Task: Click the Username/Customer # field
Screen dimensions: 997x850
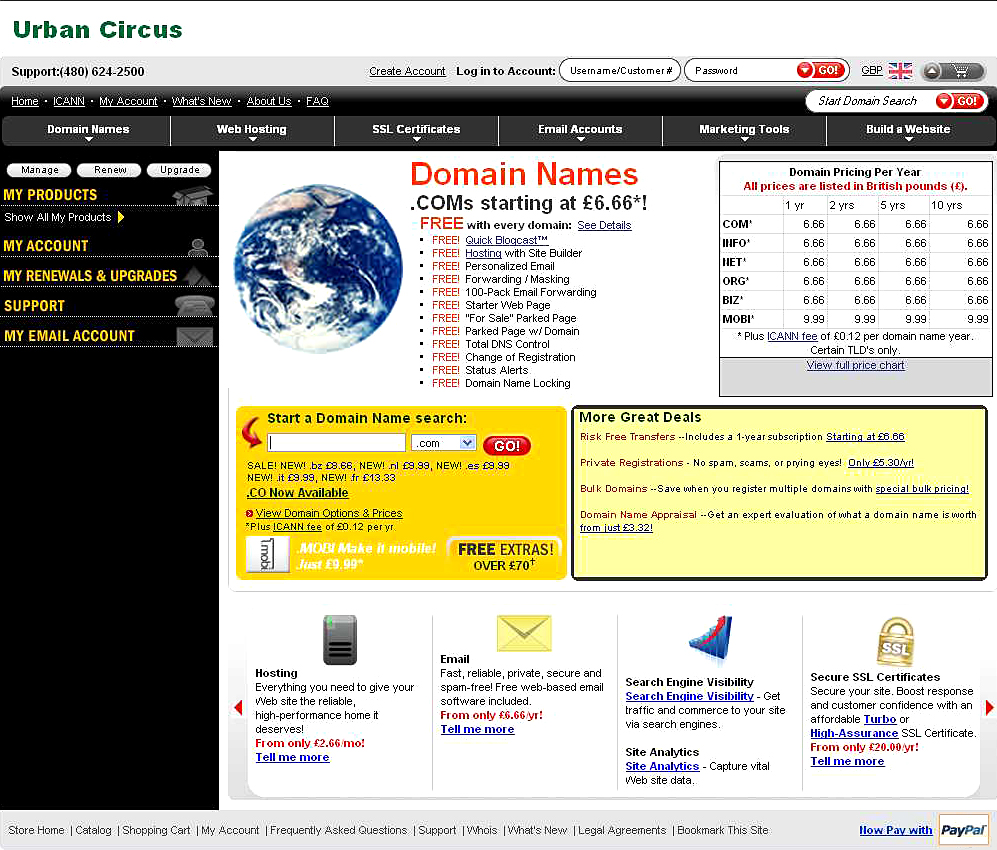Action: click(x=620, y=71)
